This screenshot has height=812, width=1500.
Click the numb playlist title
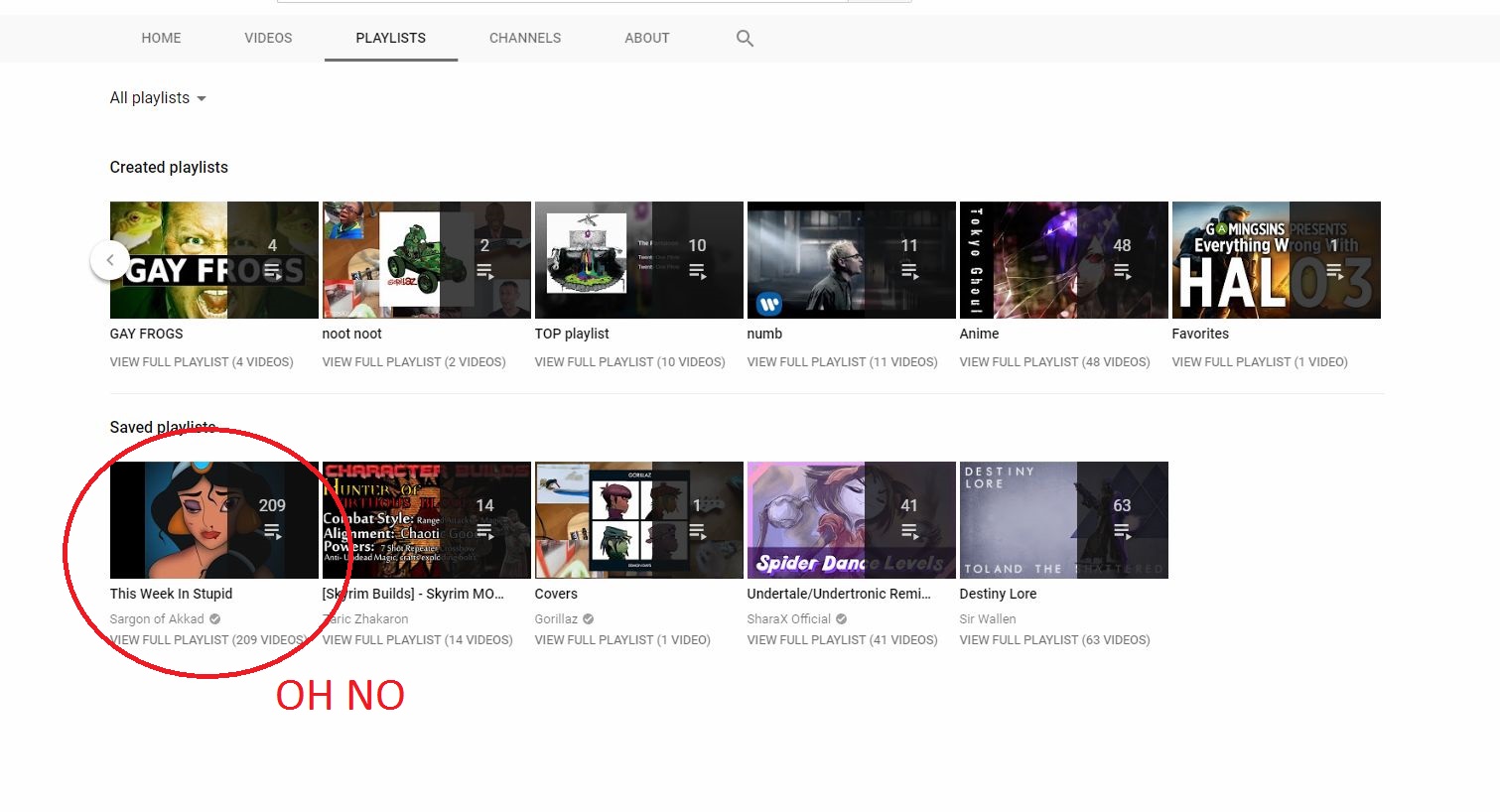click(x=764, y=335)
